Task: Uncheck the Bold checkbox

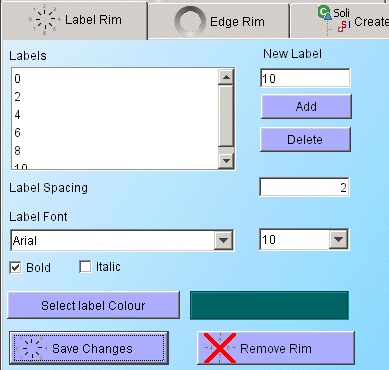Action: 16,267
